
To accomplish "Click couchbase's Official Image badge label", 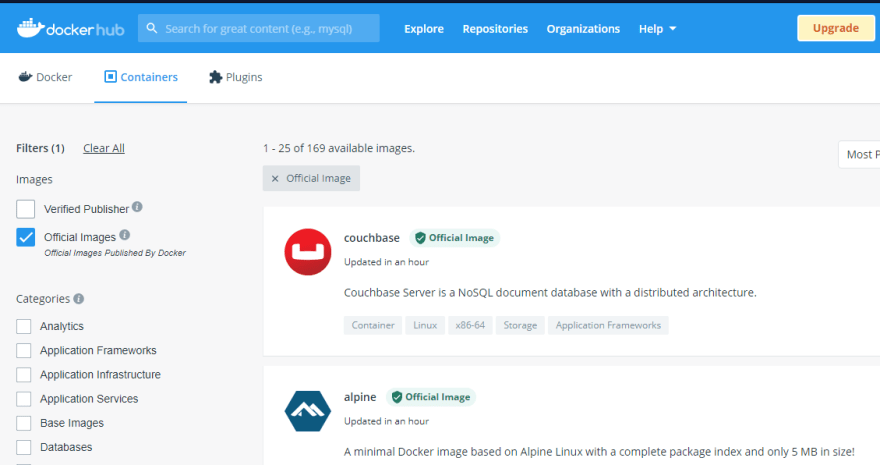I will pos(461,238).
